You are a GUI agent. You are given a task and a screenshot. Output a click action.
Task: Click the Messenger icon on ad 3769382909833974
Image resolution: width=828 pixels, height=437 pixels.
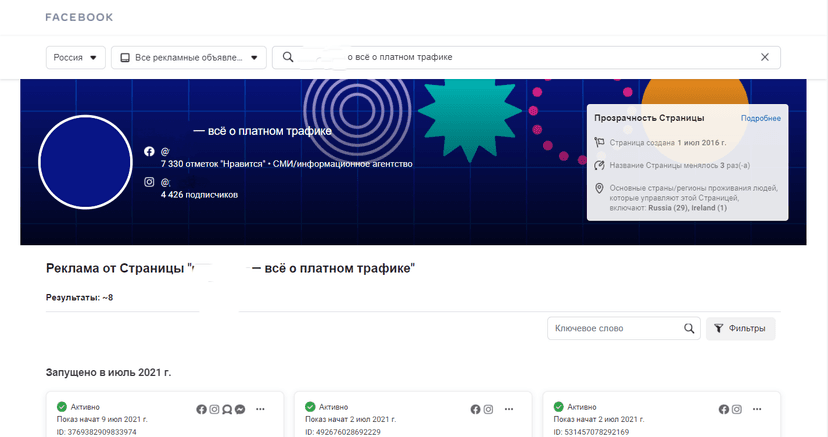pos(240,409)
